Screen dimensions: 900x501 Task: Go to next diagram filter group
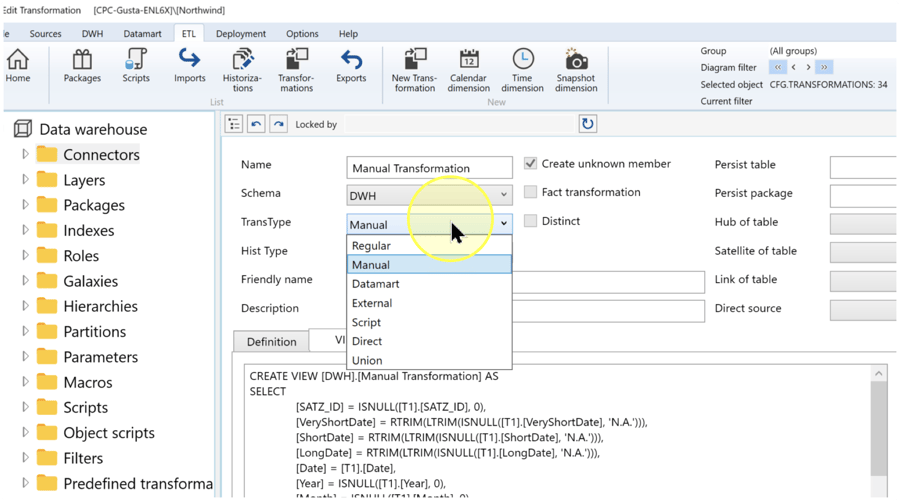808,67
